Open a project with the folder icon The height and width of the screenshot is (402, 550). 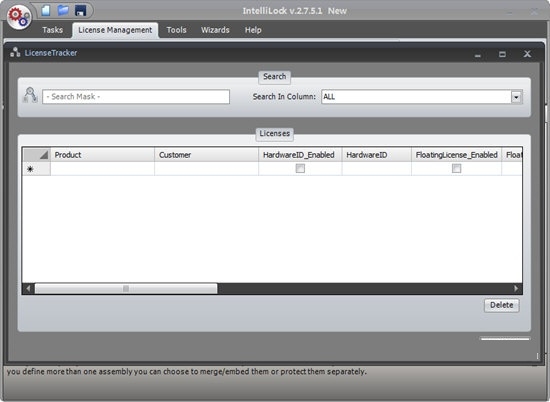(63, 11)
